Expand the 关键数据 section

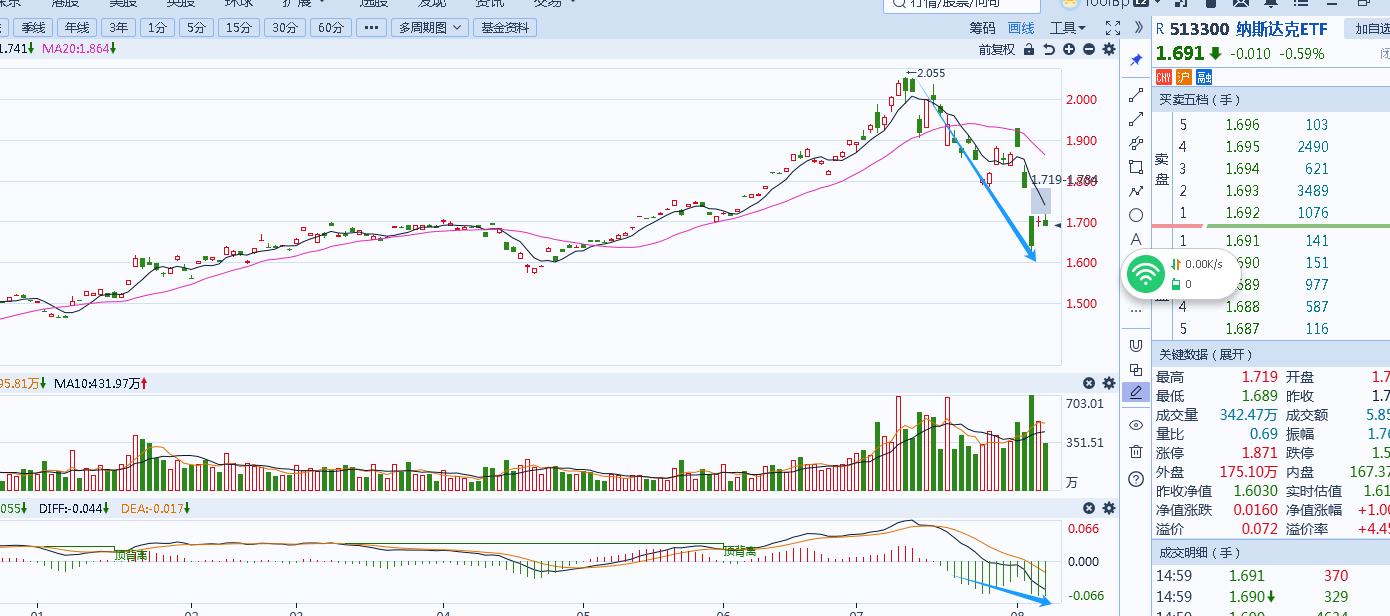[1206, 354]
